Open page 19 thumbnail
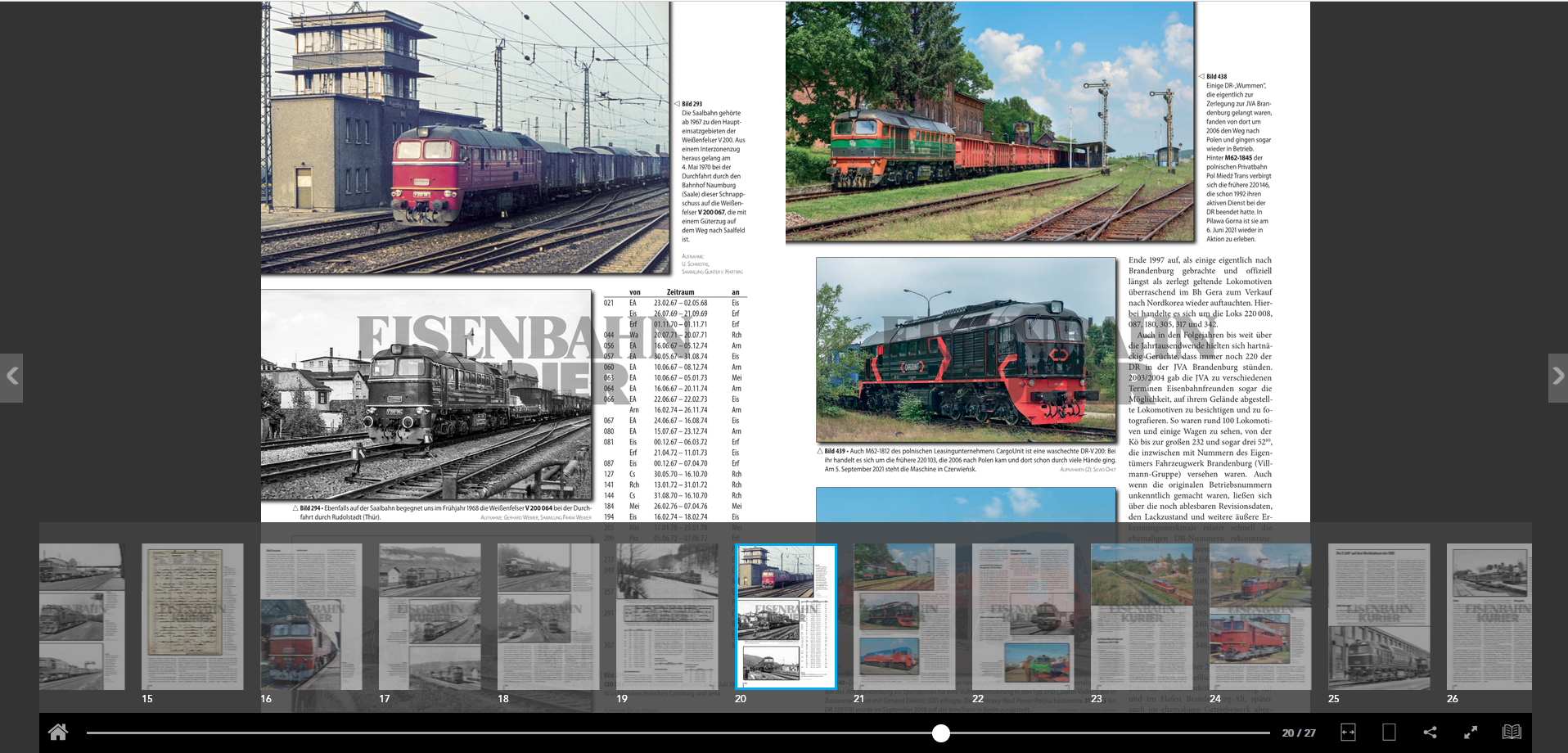The width and height of the screenshot is (1568, 753). [x=667, y=616]
